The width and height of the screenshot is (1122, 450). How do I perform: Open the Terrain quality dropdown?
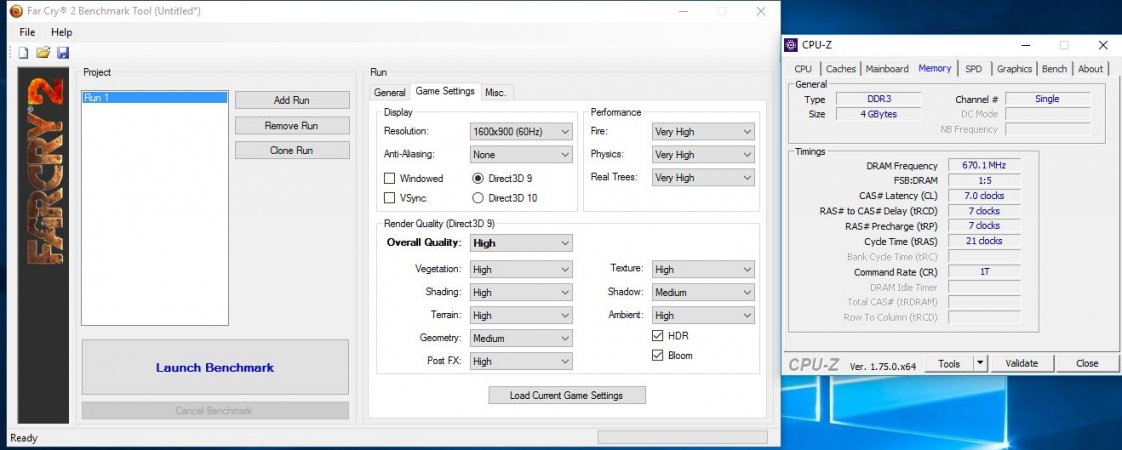tap(521, 316)
